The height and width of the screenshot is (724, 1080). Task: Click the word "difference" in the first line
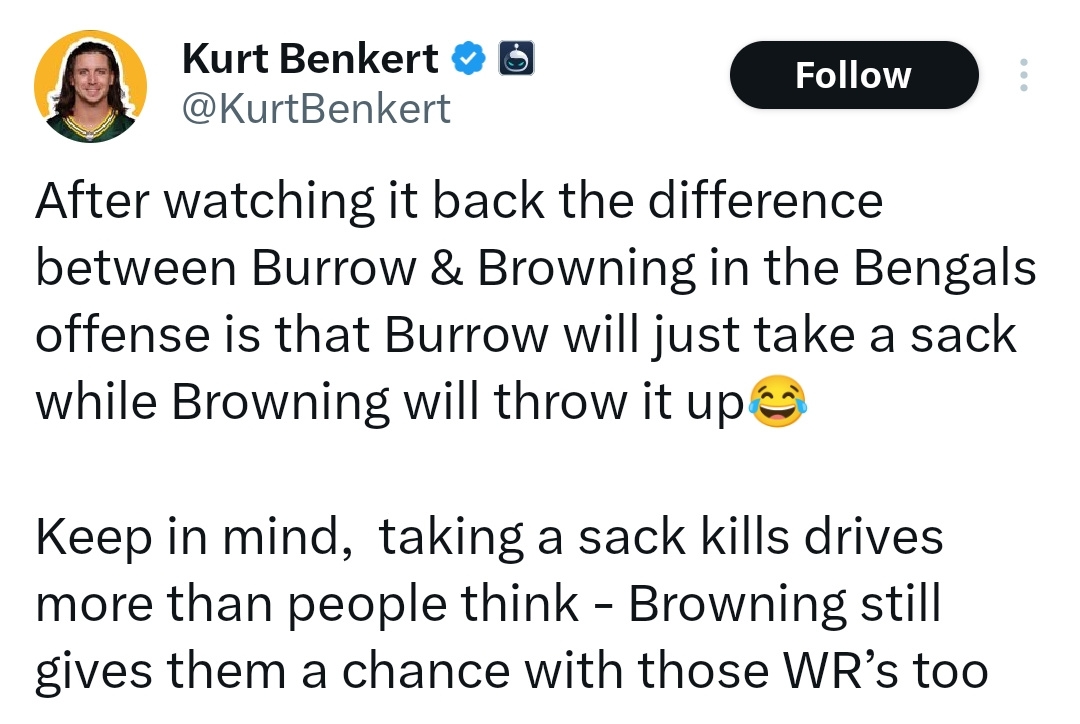(x=768, y=201)
